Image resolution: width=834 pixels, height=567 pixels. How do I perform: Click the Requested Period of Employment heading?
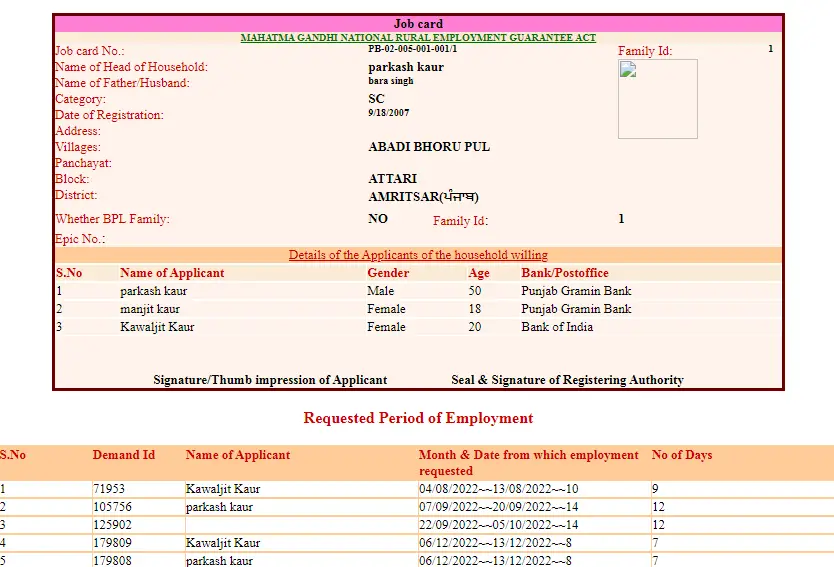click(x=418, y=418)
